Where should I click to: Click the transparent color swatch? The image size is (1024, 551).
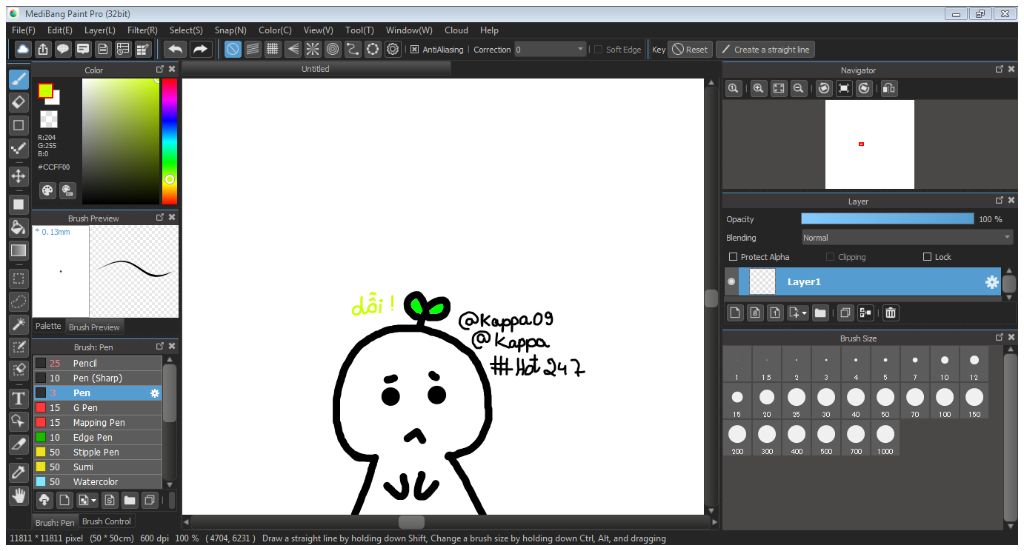[49, 119]
